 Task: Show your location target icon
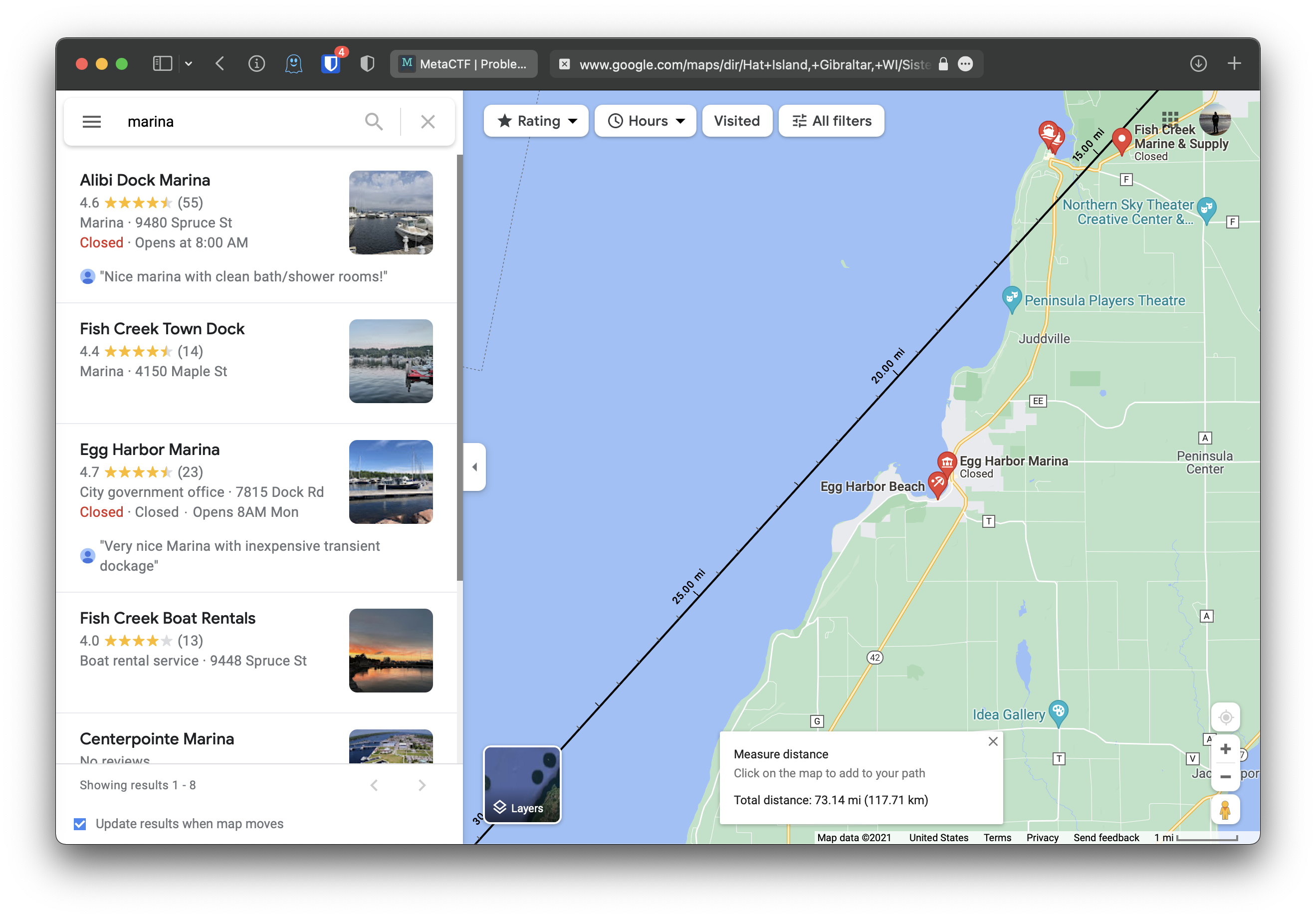click(x=1225, y=717)
